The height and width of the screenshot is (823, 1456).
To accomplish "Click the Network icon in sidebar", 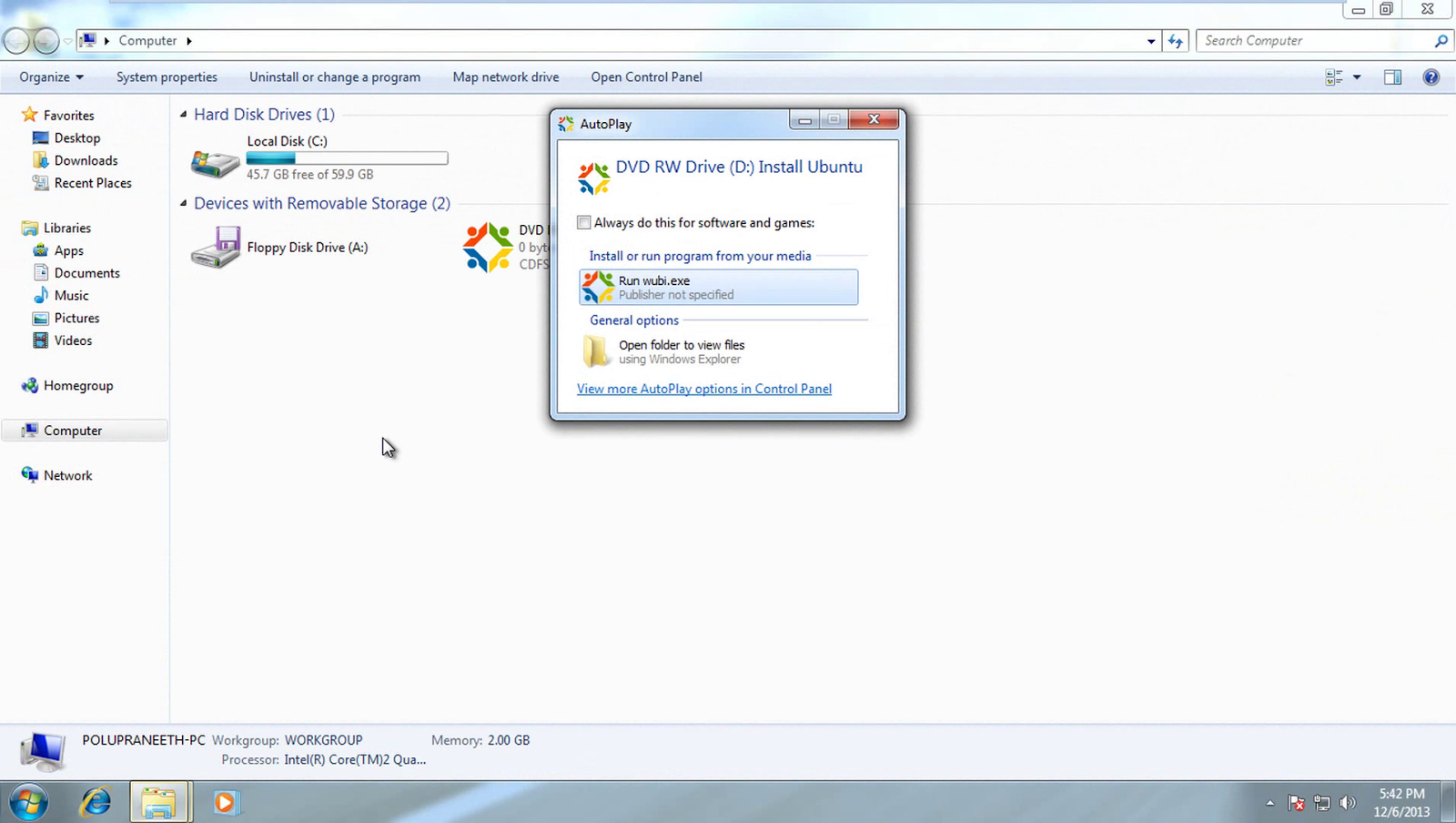I will (30, 475).
